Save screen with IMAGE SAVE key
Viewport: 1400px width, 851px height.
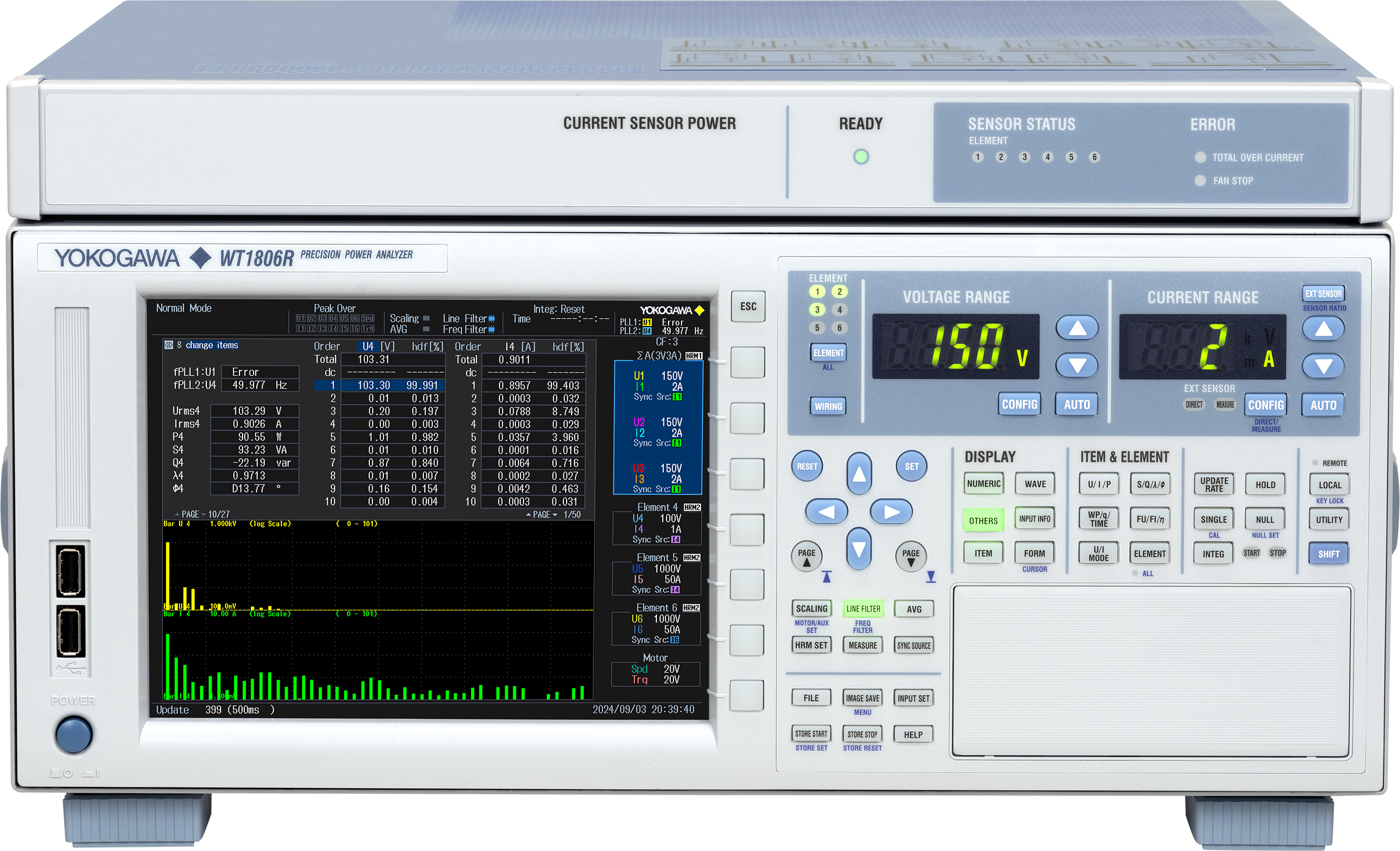[862, 699]
